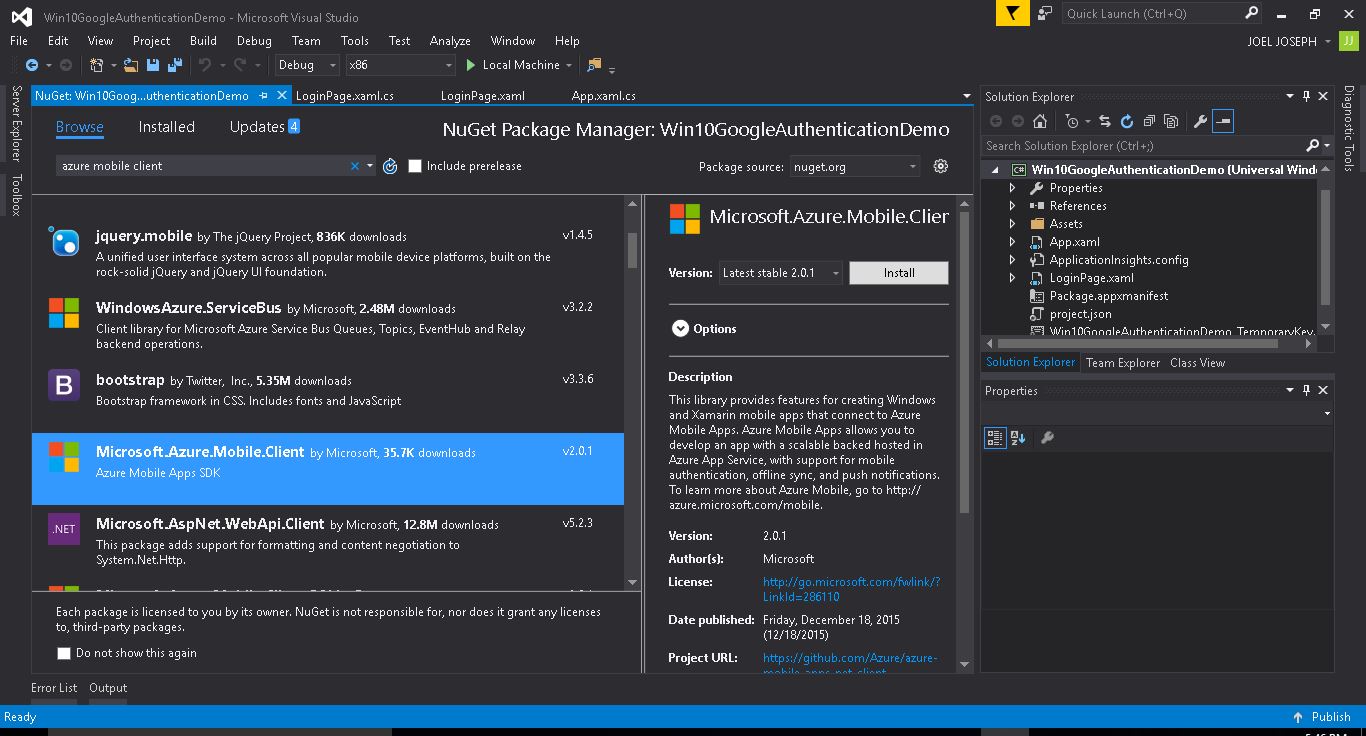Click the New Project toolbar icon
Image resolution: width=1366 pixels, height=736 pixels.
tap(97, 65)
